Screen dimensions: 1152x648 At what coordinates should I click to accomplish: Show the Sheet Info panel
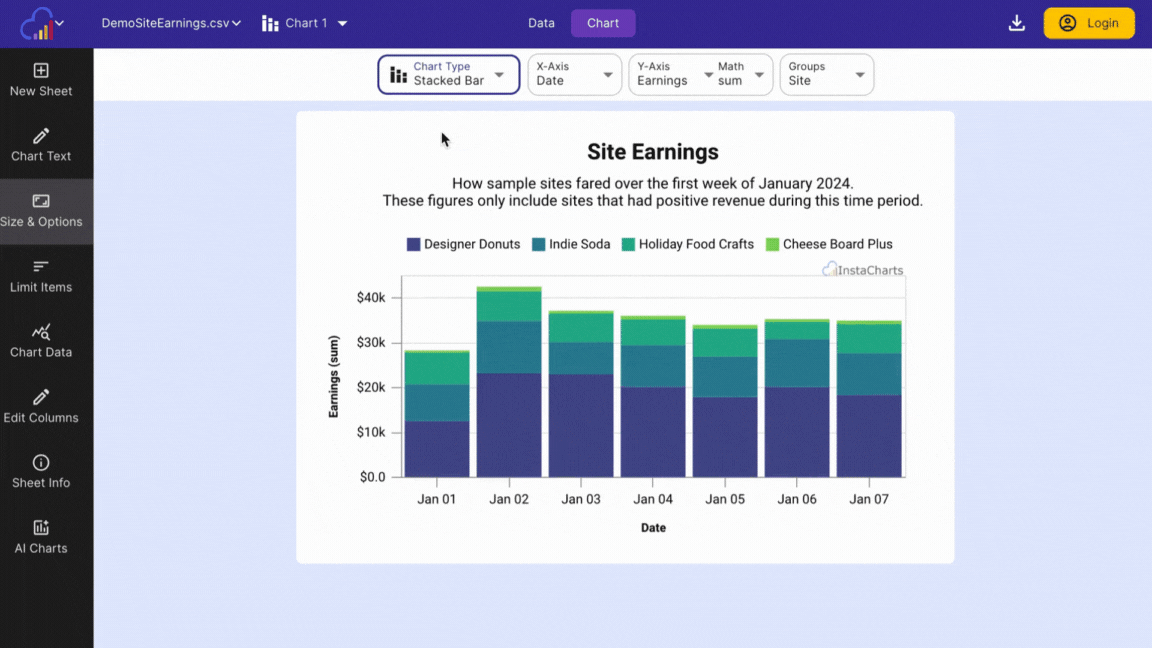coord(41,472)
